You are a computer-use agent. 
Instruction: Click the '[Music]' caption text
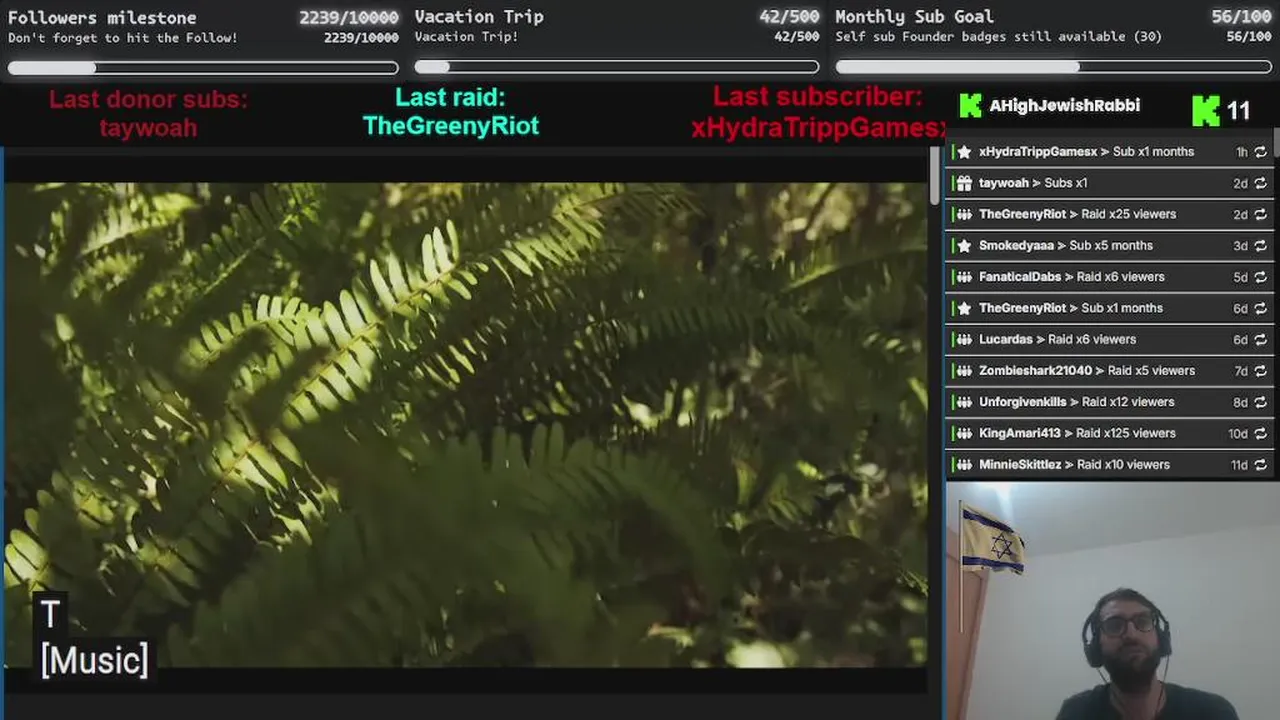95,660
